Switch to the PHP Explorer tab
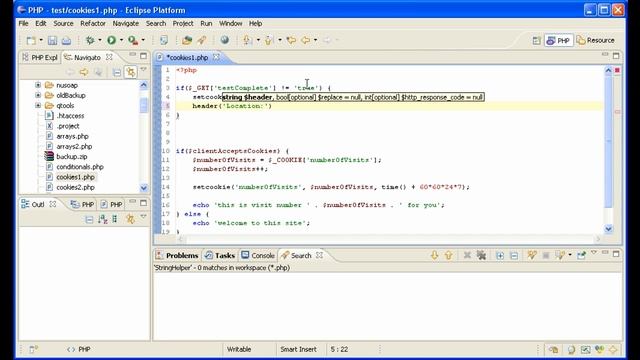The height and width of the screenshot is (360, 640). click(x=40, y=58)
